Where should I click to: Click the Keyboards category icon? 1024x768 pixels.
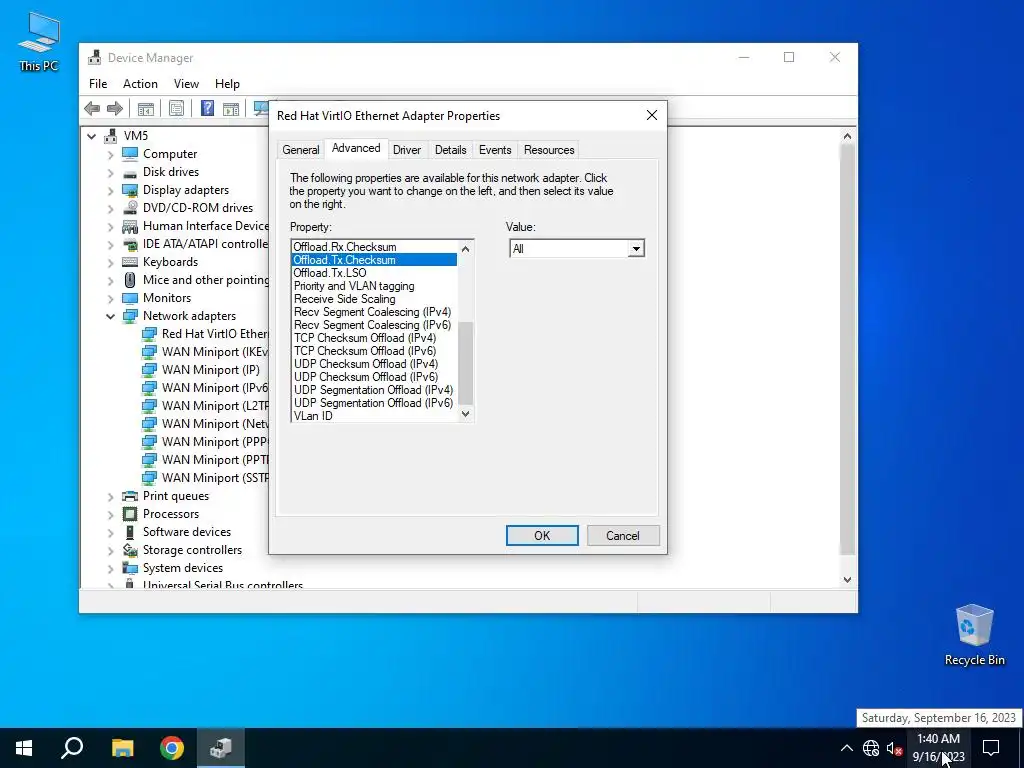coord(131,262)
